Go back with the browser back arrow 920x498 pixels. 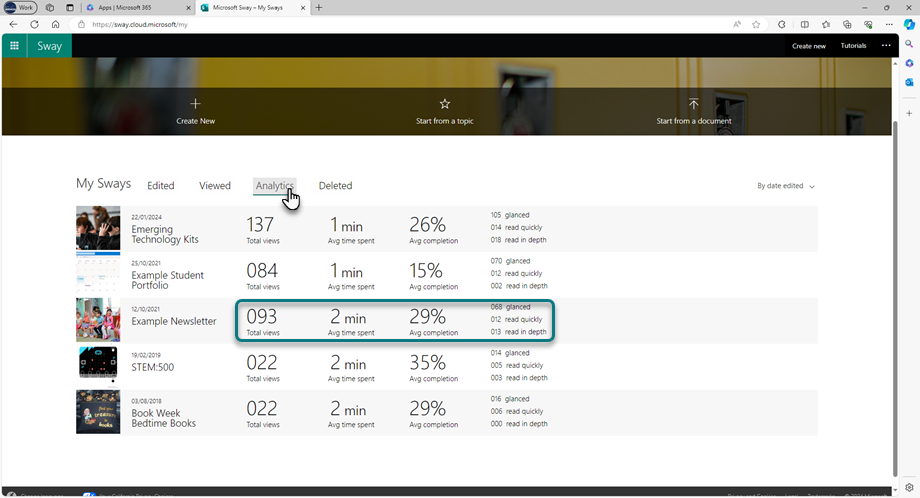[x=13, y=24]
